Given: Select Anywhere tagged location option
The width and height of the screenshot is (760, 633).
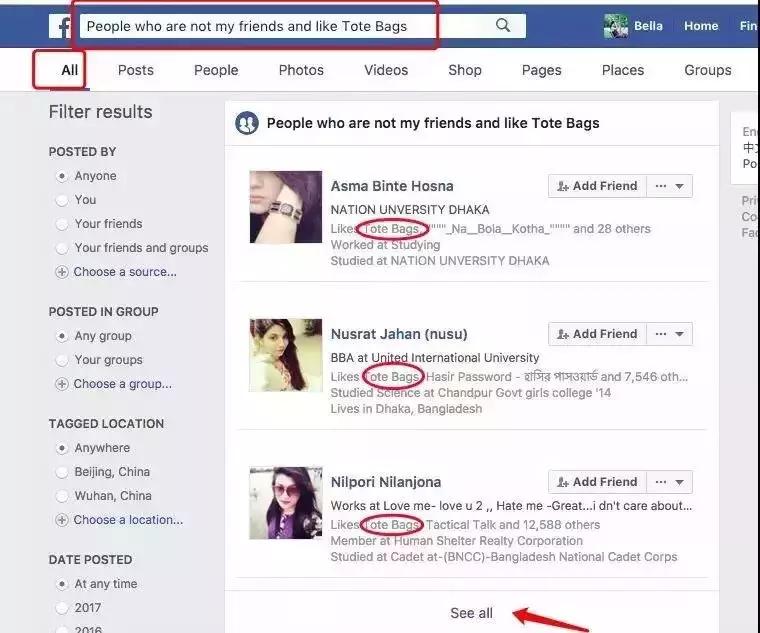Looking at the screenshot, I should [62, 448].
